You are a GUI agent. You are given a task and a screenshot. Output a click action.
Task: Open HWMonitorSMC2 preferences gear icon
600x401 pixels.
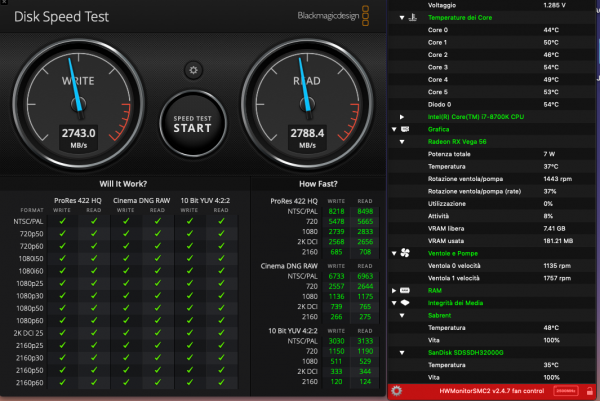click(x=397, y=391)
